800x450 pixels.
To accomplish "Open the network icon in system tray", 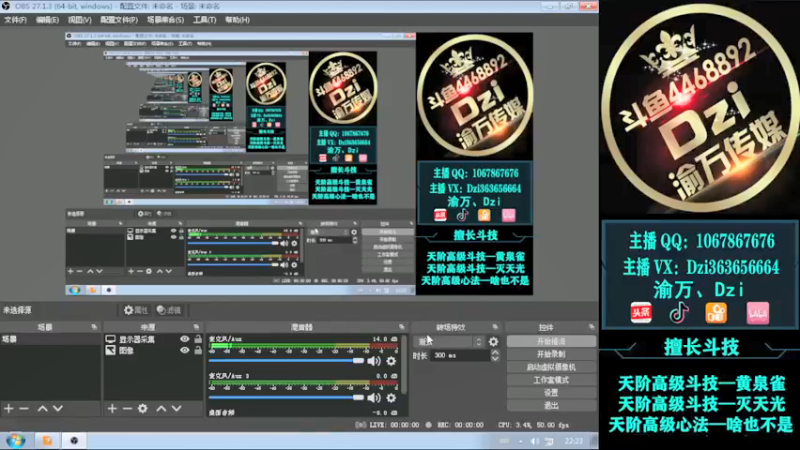I will [x=549, y=441].
